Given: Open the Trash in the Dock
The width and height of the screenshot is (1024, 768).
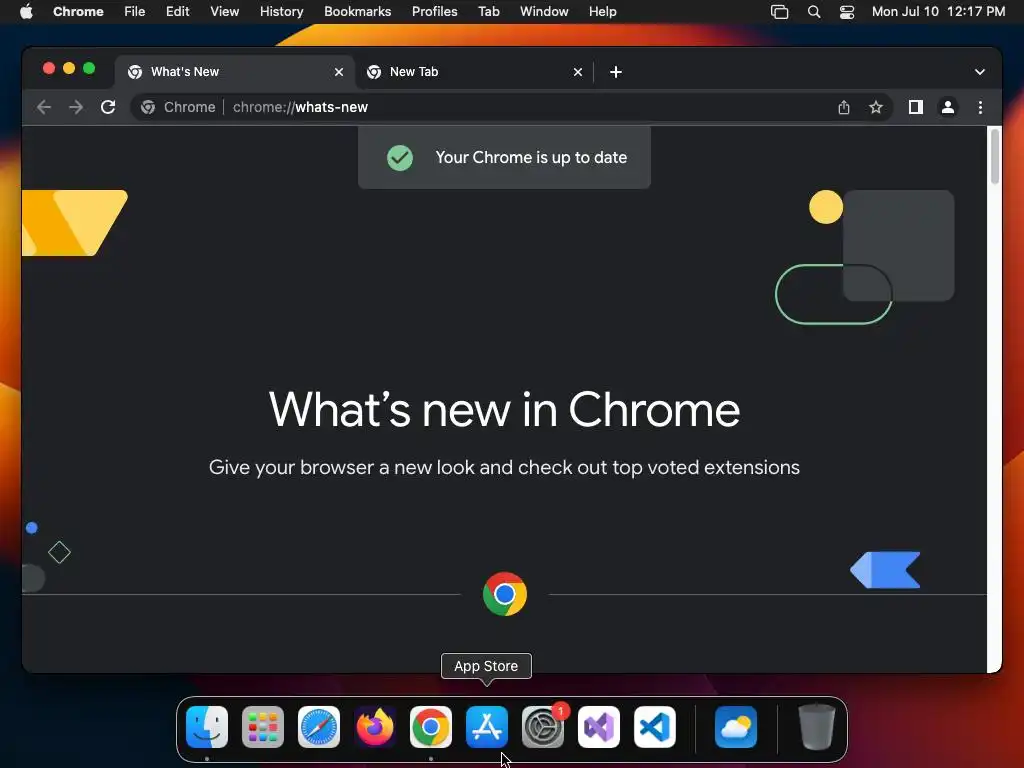Looking at the screenshot, I should 816,727.
